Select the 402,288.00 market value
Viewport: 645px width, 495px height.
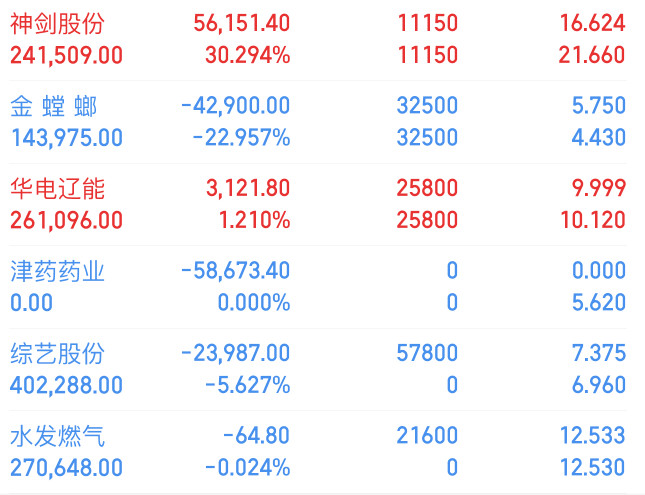pyautogui.click(x=67, y=386)
